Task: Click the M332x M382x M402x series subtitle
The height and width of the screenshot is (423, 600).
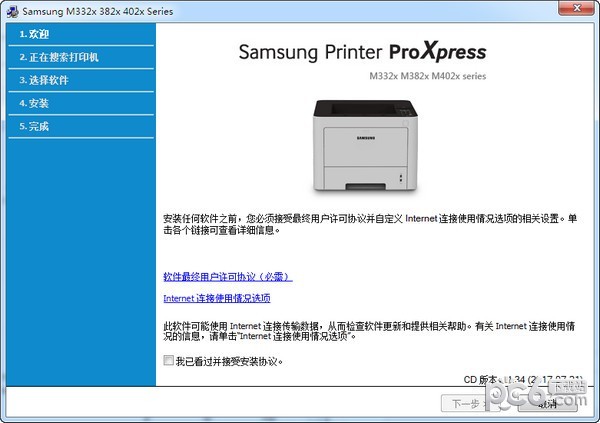Action: tap(427, 76)
